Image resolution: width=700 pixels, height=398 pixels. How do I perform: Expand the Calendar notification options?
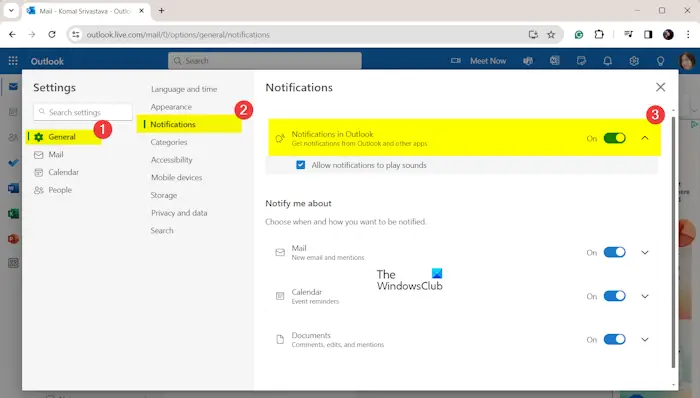[645, 296]
